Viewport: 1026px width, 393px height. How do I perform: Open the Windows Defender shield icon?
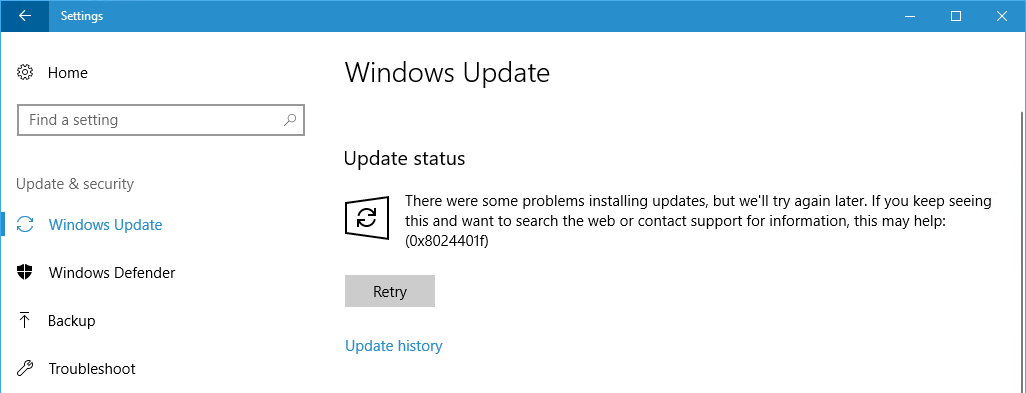tap(25, 273)
